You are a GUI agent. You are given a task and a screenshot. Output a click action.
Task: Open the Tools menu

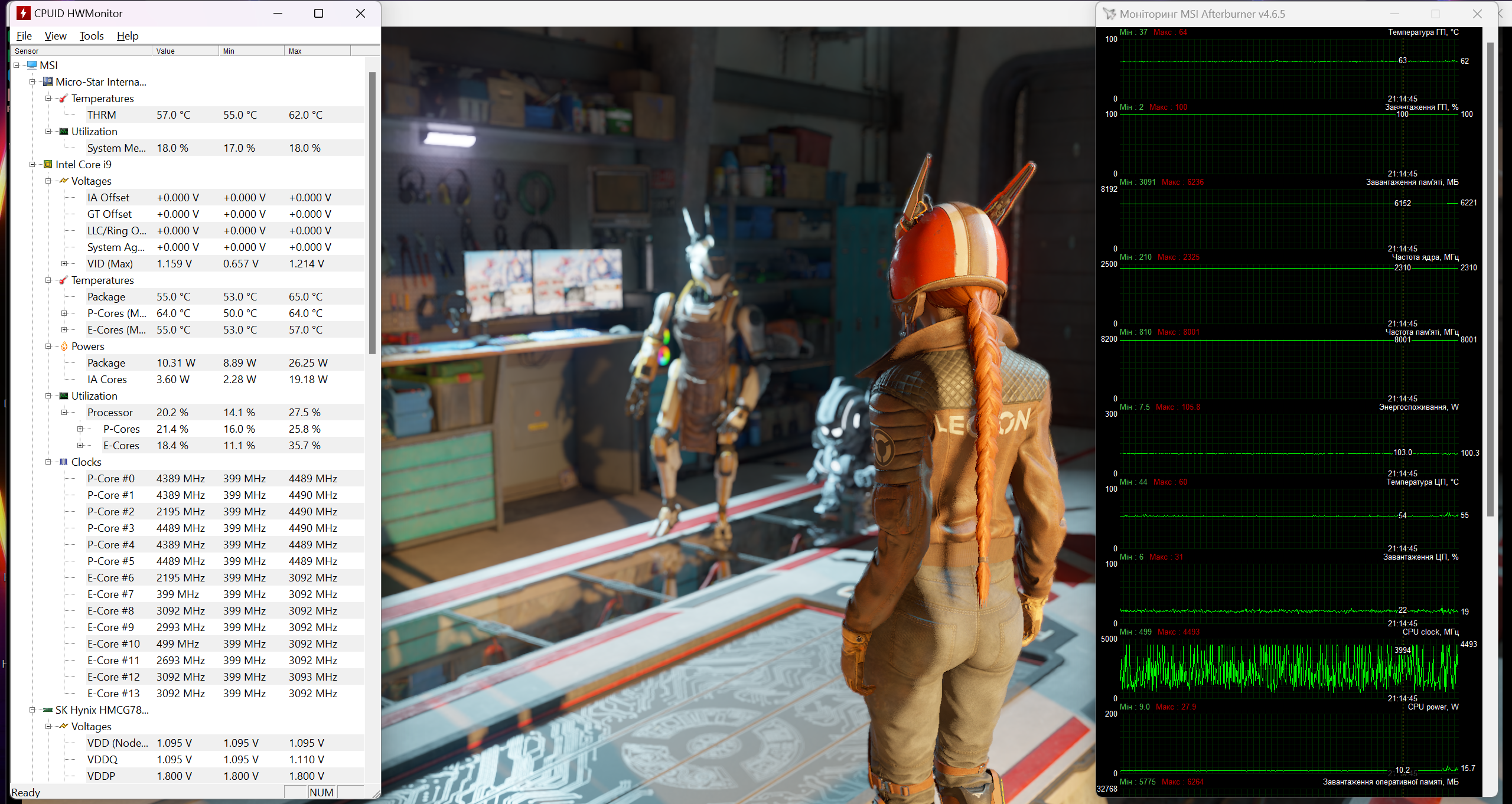pyautogui.click(x=92, y=36)
